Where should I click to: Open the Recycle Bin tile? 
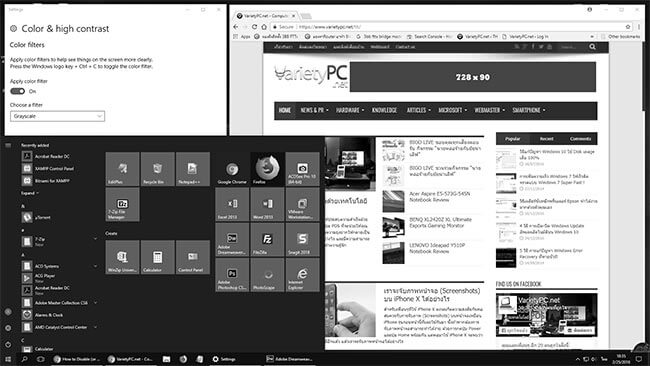point(158,169)
